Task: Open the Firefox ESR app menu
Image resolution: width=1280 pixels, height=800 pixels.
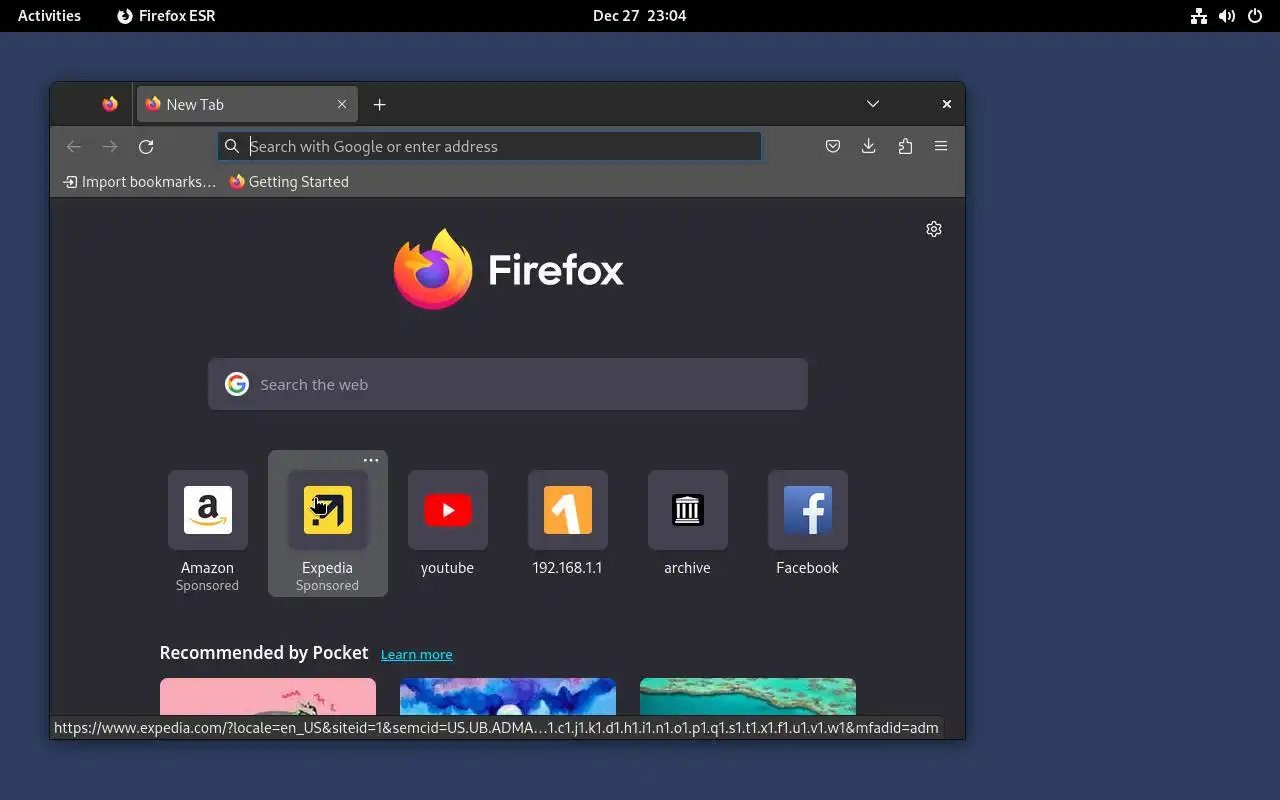Action: pos(166,16)
